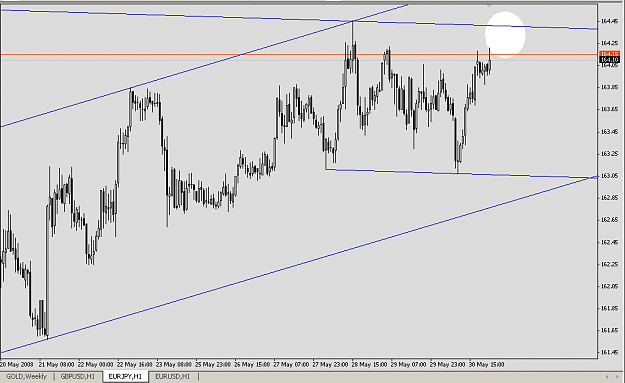Click the 162.05 price scale label
Screen dimensions: 625x383
[609, 286]
